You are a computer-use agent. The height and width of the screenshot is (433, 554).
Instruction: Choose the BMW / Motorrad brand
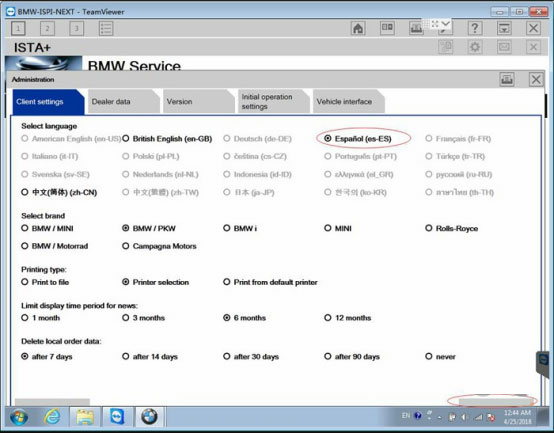coord(54,246)
